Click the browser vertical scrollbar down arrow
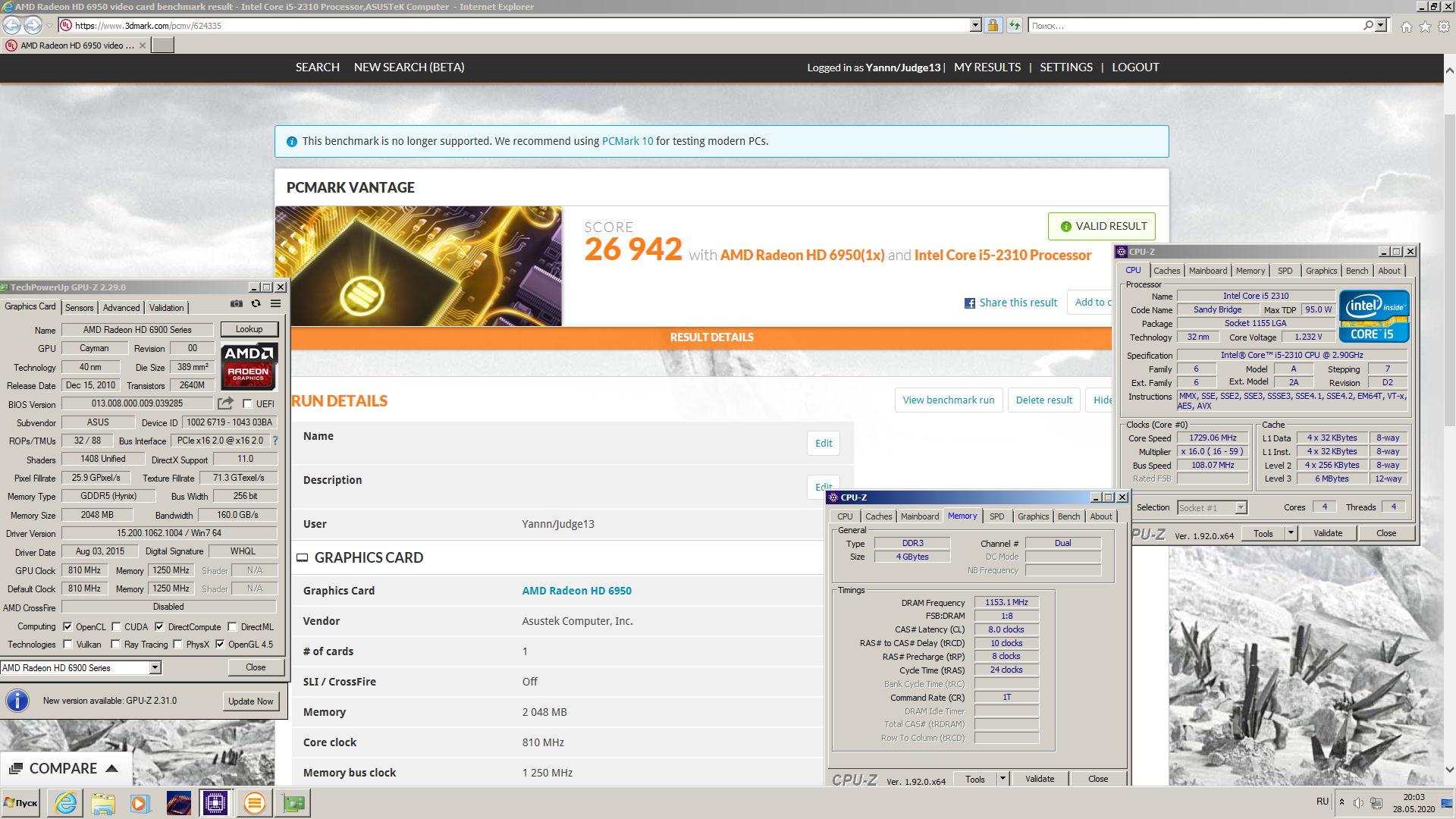 pos(1449,770)
